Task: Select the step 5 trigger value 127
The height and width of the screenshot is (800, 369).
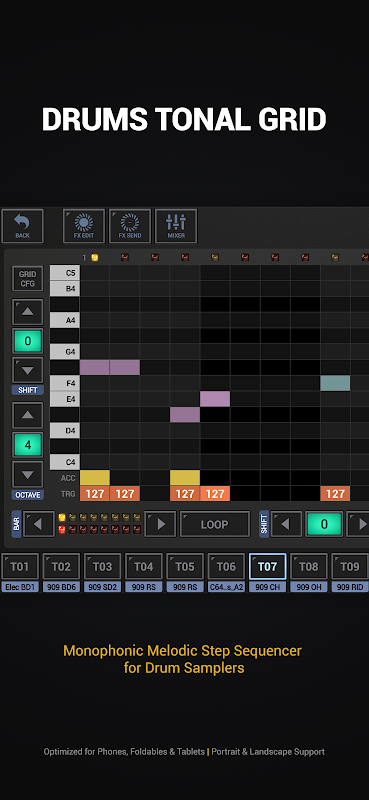Action: [215, 493]
